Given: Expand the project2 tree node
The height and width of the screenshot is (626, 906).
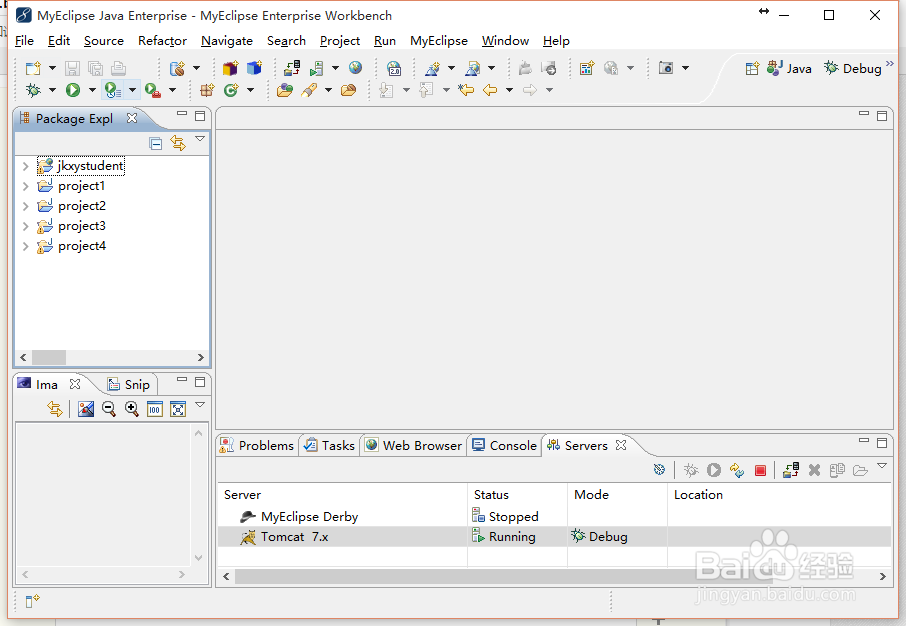Looking at the screenshot, I should [25, 206].
